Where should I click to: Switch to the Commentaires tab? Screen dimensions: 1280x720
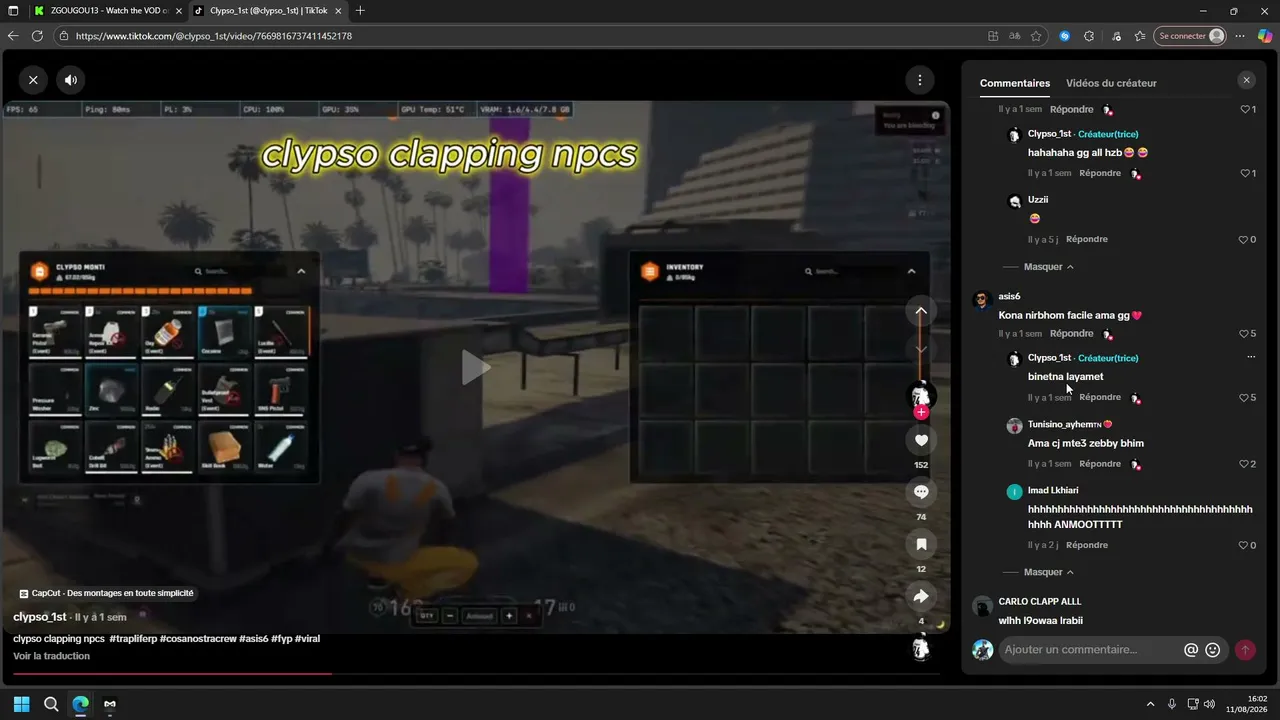coord(1015,83)
